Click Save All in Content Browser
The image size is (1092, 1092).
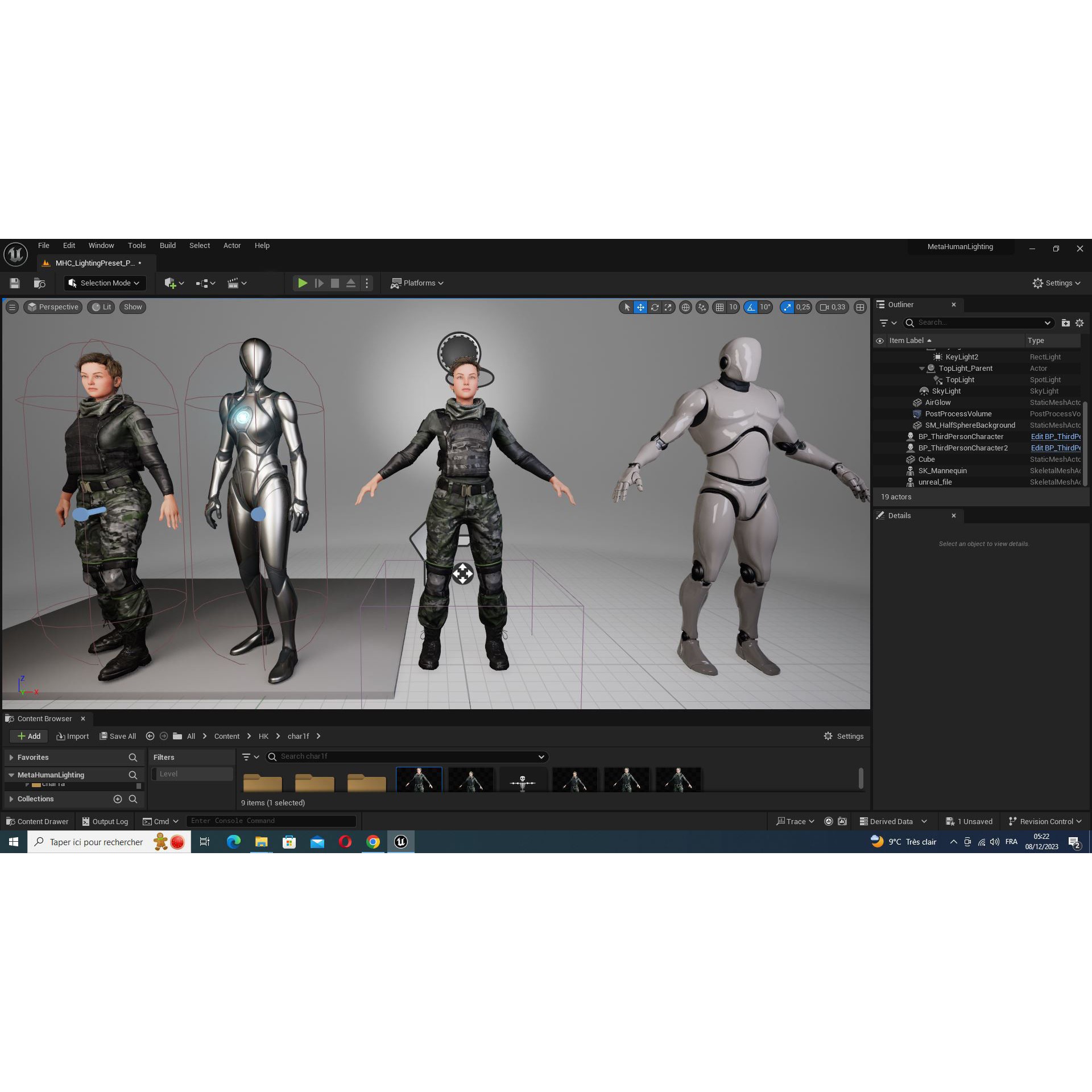pyautogui.click(x=118, y=736)
